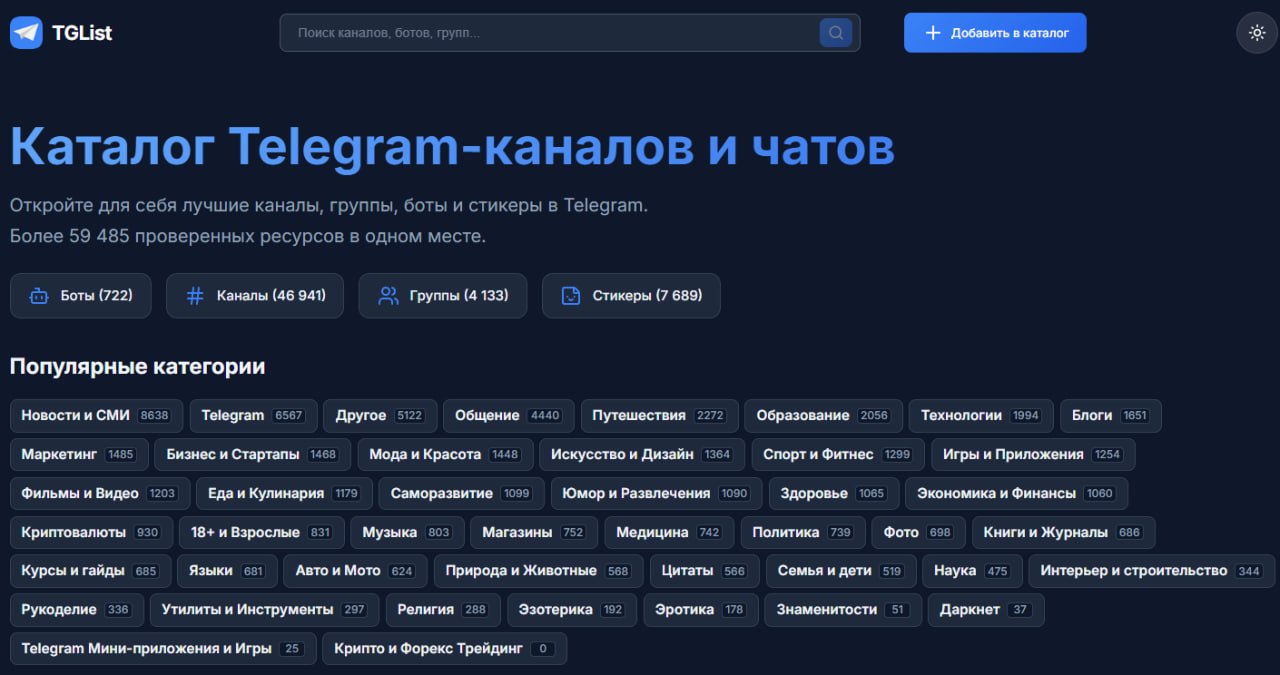Open the Группы (4 133) section
Screen dimensions: 1280x675
[x=443, y=296]
